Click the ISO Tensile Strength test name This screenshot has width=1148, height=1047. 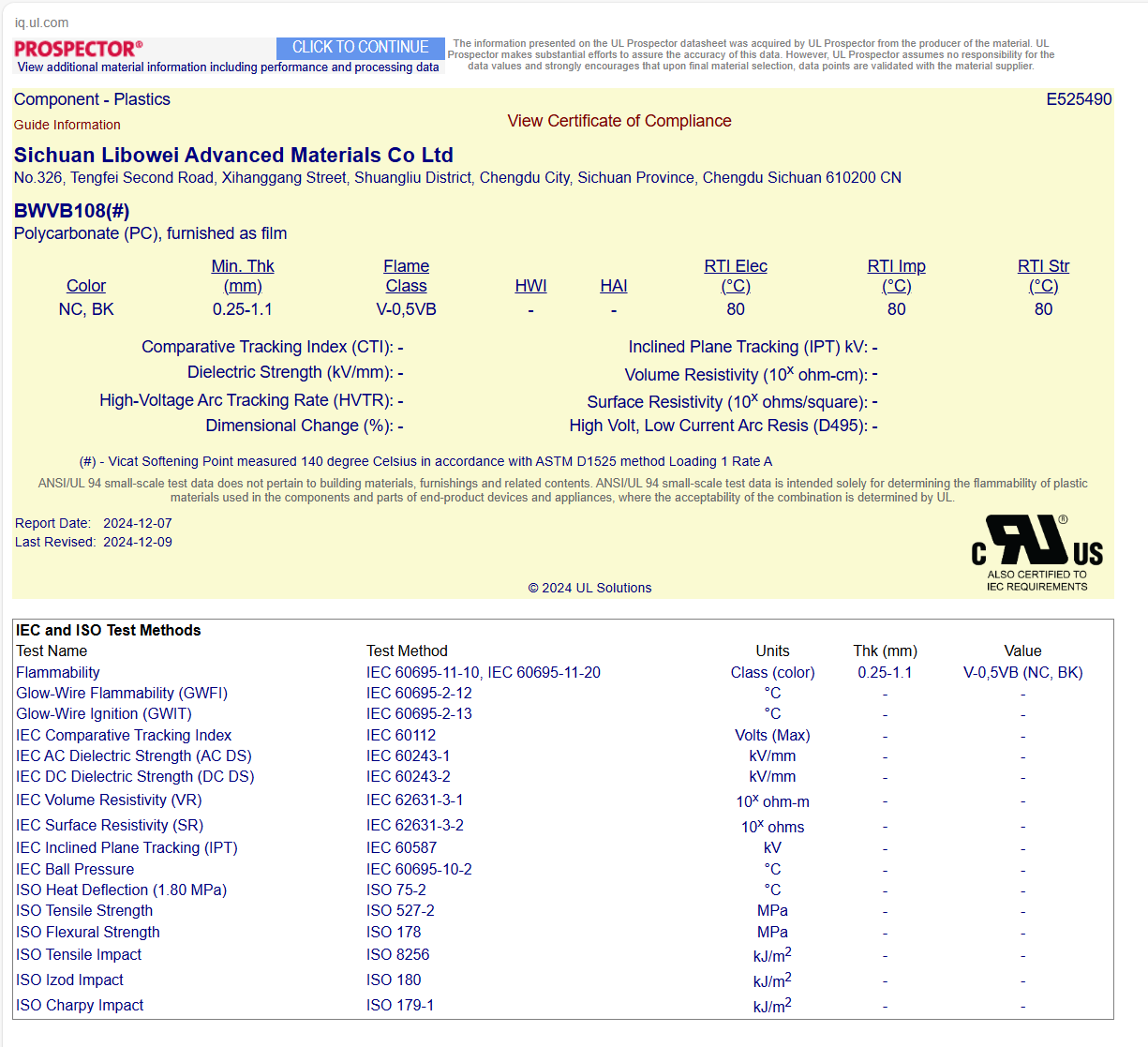tap(84, 911)
